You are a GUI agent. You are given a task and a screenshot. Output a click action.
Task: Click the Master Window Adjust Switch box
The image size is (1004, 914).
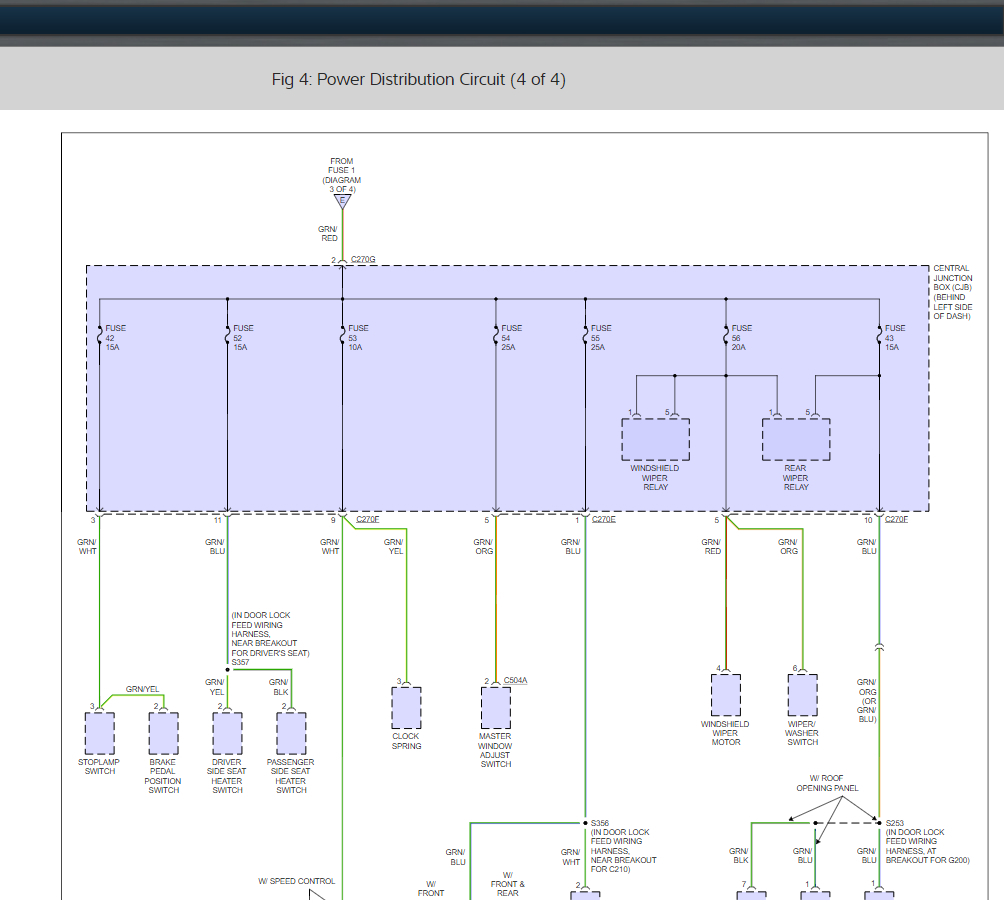495,708
